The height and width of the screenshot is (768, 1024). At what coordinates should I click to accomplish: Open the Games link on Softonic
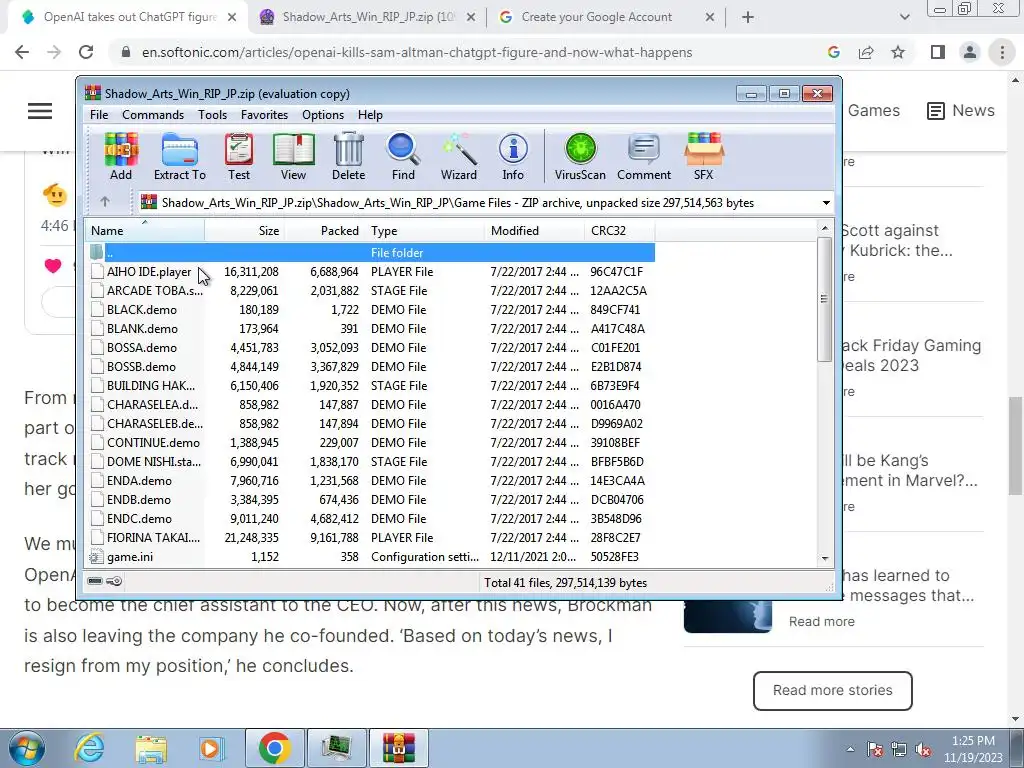873,110
